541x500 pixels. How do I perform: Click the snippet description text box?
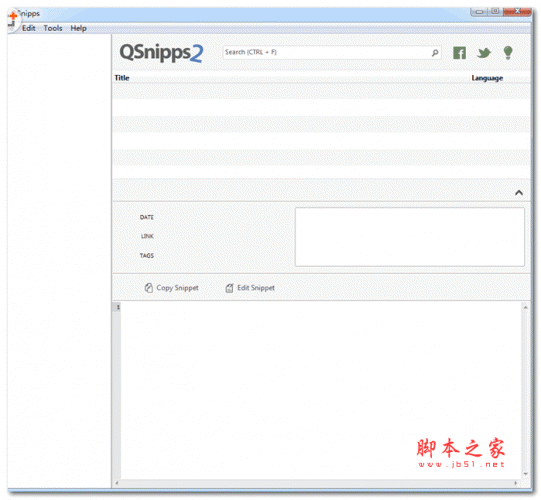pos(410,237)
